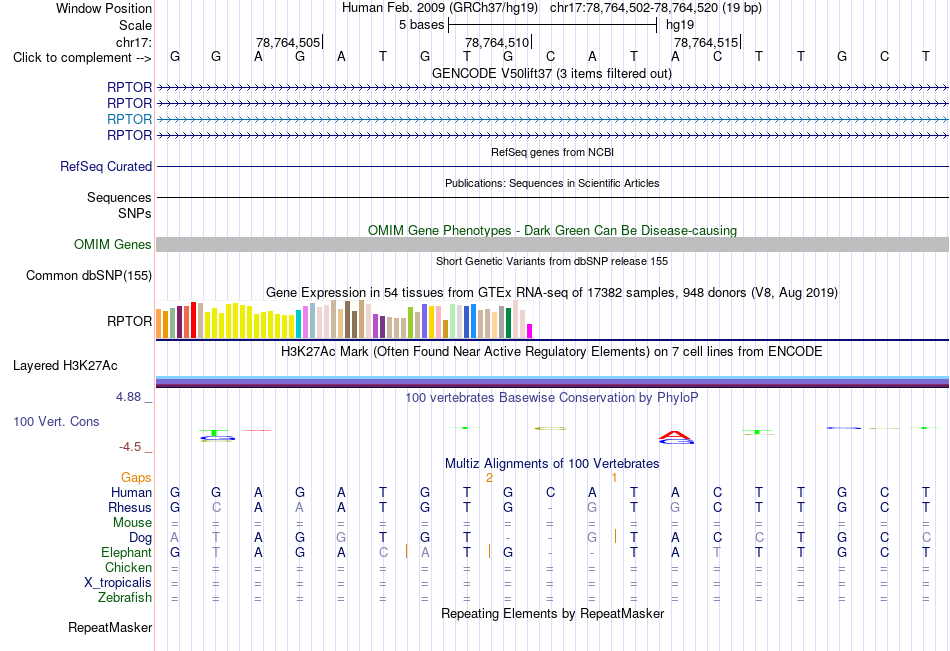Screen dimensions: 950x651
Task: Click the gray OMIM Genes item bar
Action: pyautogui.click(x=552, y=244)
